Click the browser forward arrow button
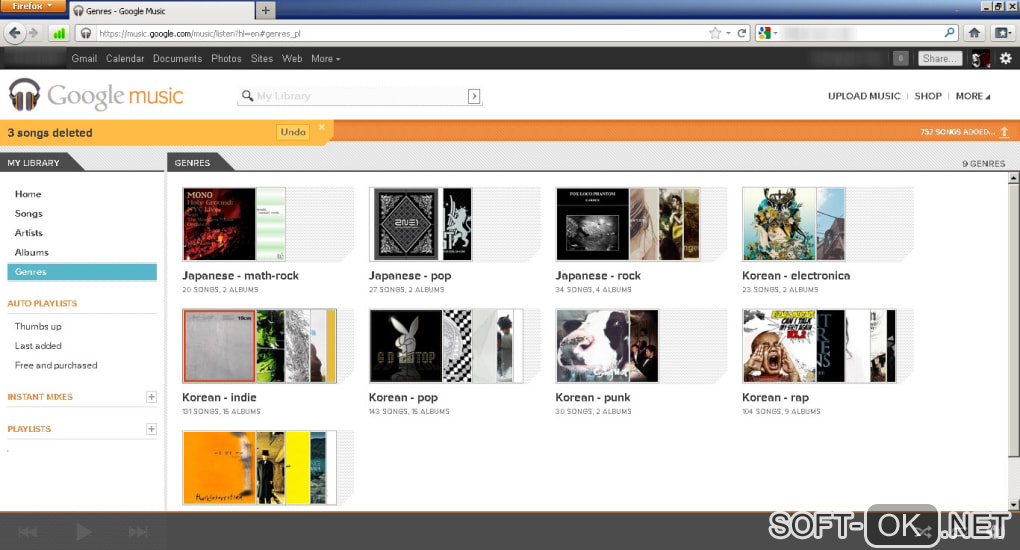The width and height of the screenshot is (1020, 550). pos(34,33)
